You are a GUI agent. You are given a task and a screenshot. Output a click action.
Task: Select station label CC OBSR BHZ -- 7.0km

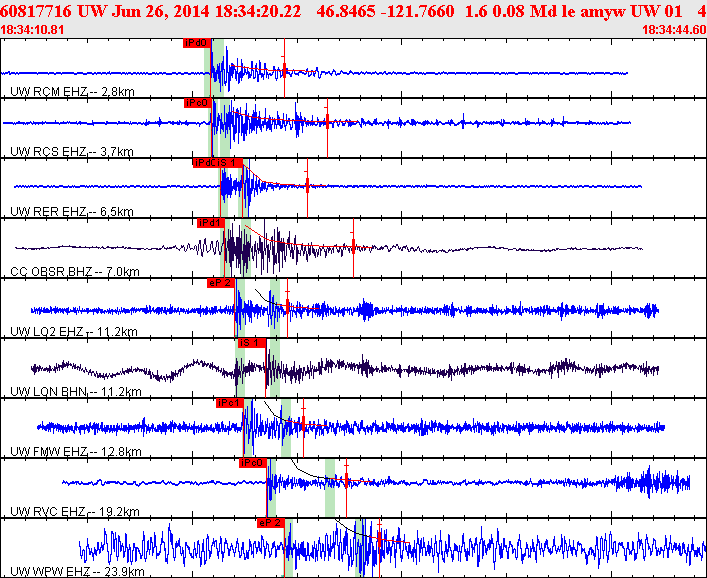point(75,272)
